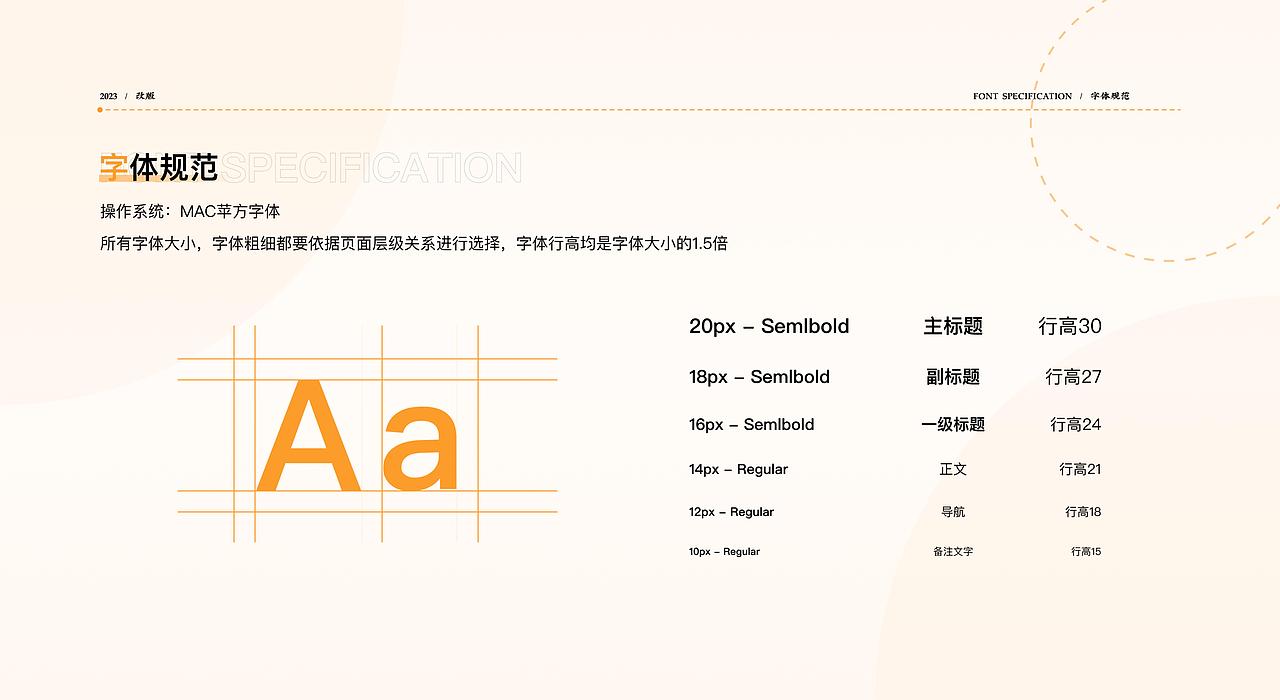This screenshot has height=700, width=1280.
Task: Click the '行高30' value
Action: [x=1070, y=326]
